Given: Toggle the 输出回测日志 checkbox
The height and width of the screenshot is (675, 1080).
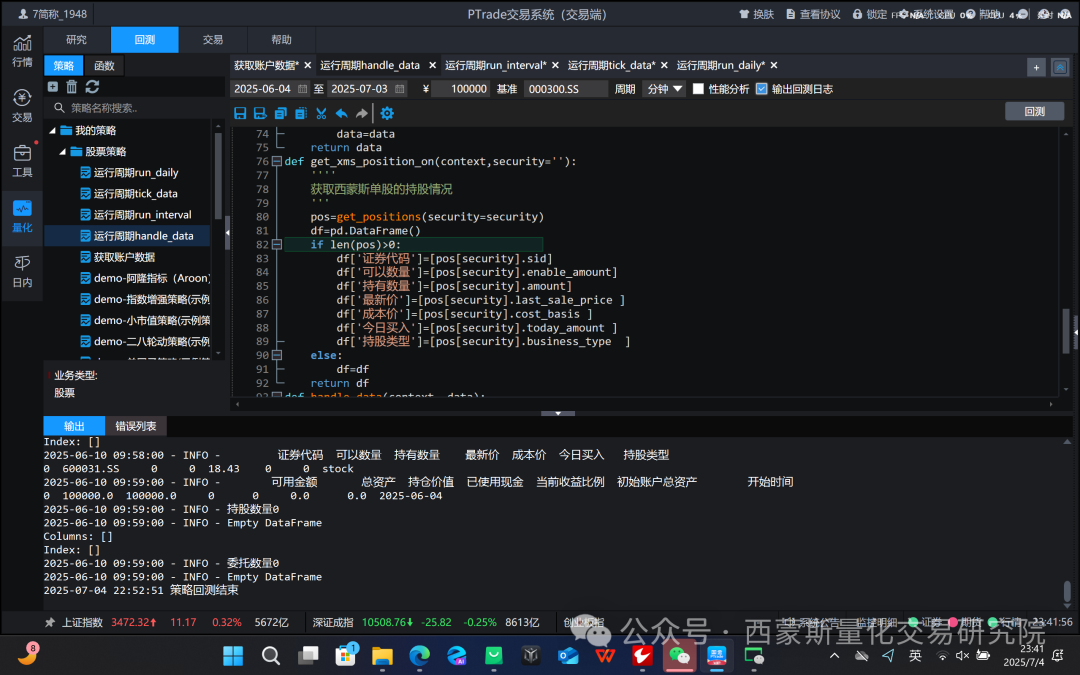Looking at the screenshot, I should point(761,89).
